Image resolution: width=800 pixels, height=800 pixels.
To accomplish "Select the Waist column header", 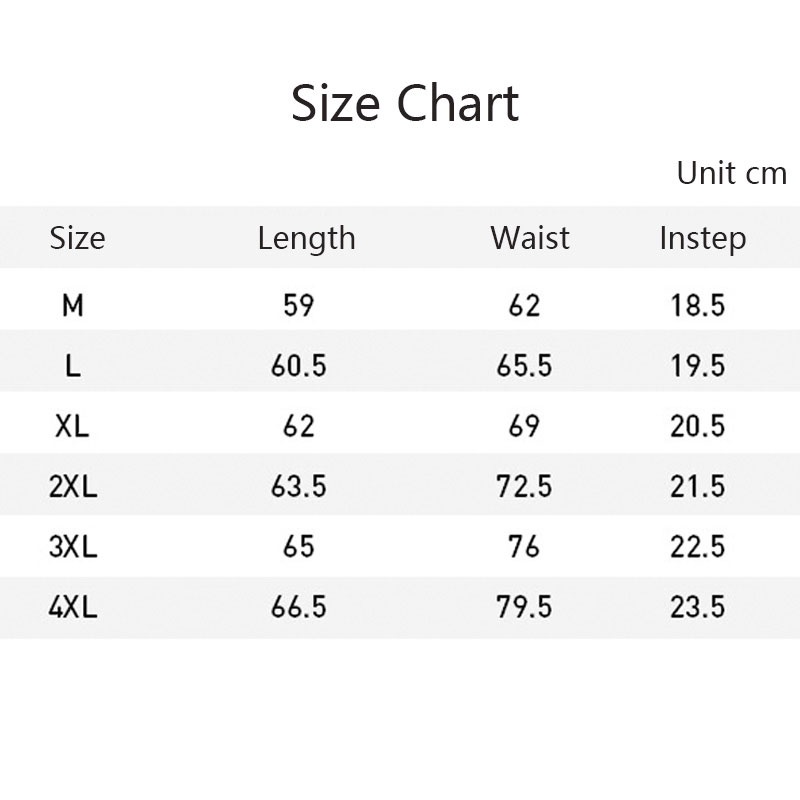I will click(529, 238).
